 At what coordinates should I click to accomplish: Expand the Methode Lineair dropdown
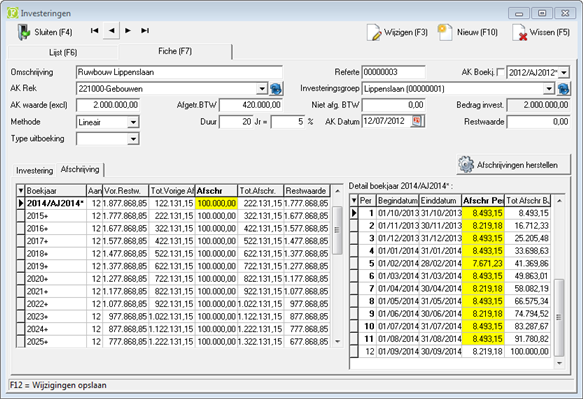click(133, 122)
